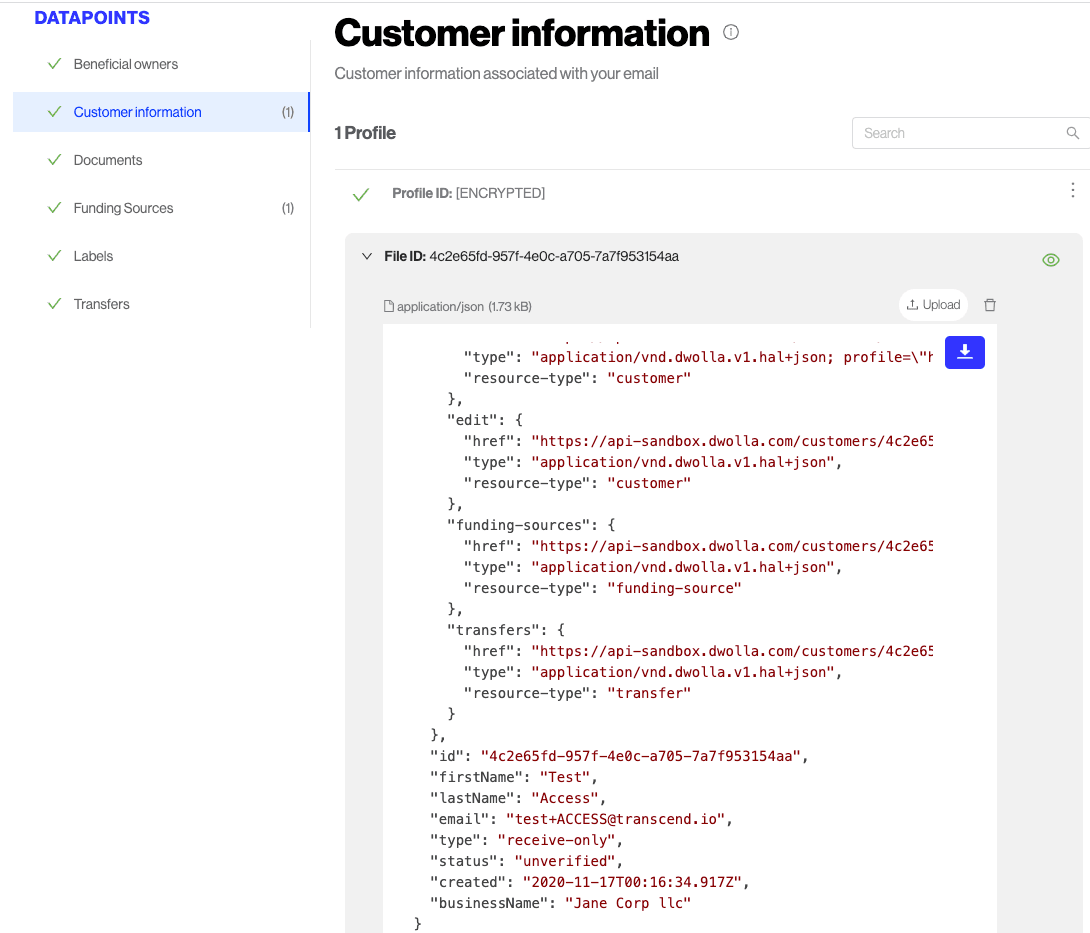Screen dimensions: 1090x933
Task: Open Funding Sources in the sidebar
Action: click(x=123, y=208)
